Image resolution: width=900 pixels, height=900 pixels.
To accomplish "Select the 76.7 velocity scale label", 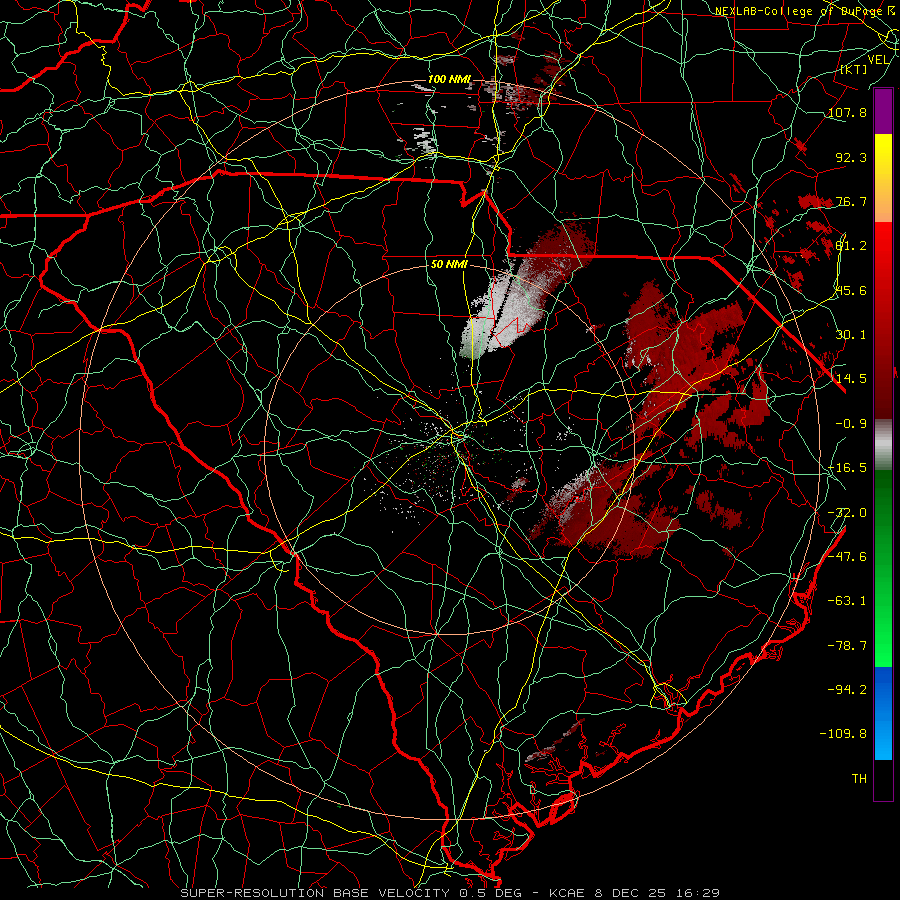I will [x=851, y=201].
